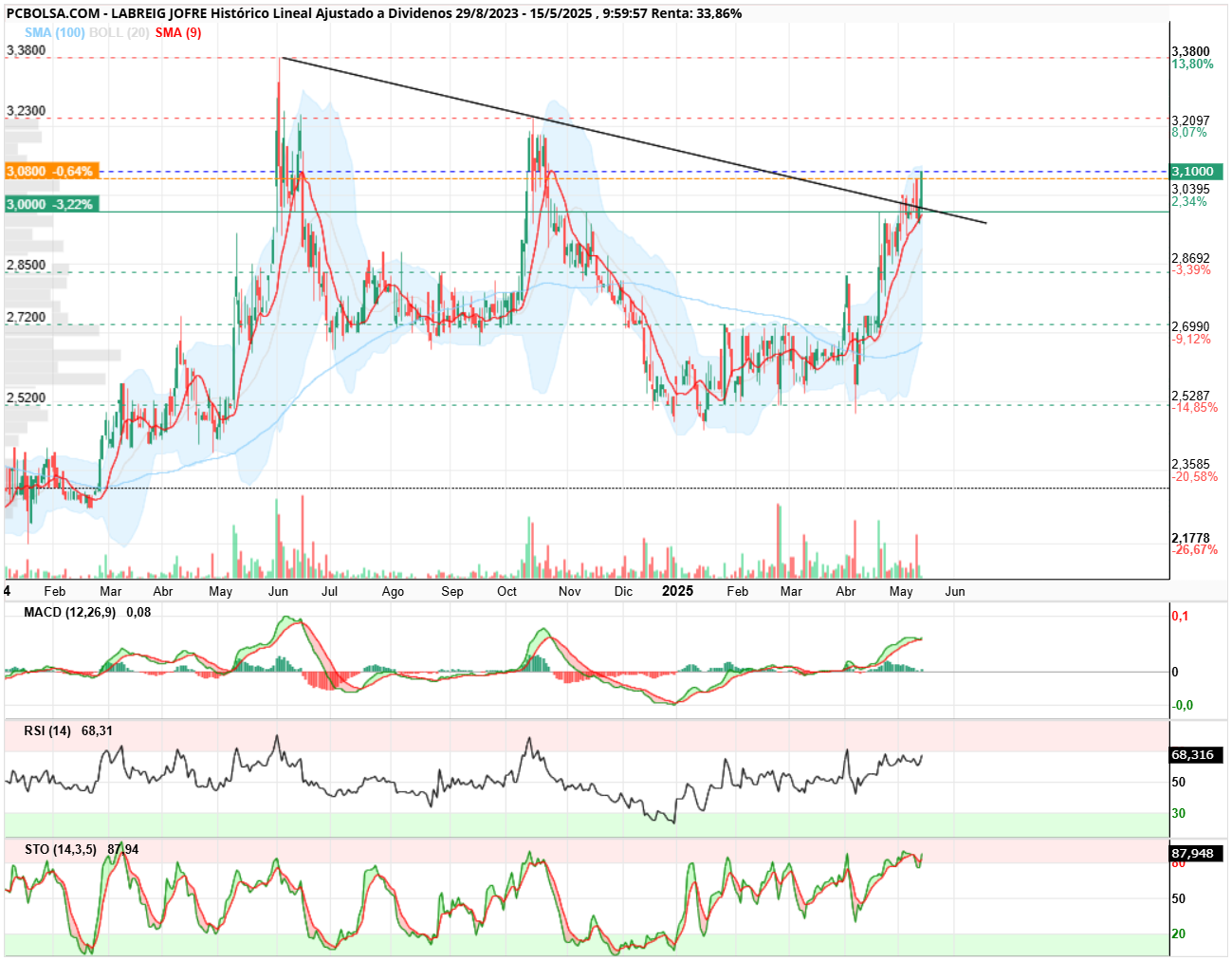Click the RSI (14) indicator label
Screen dimensions: 1232x961
(47, 730)
